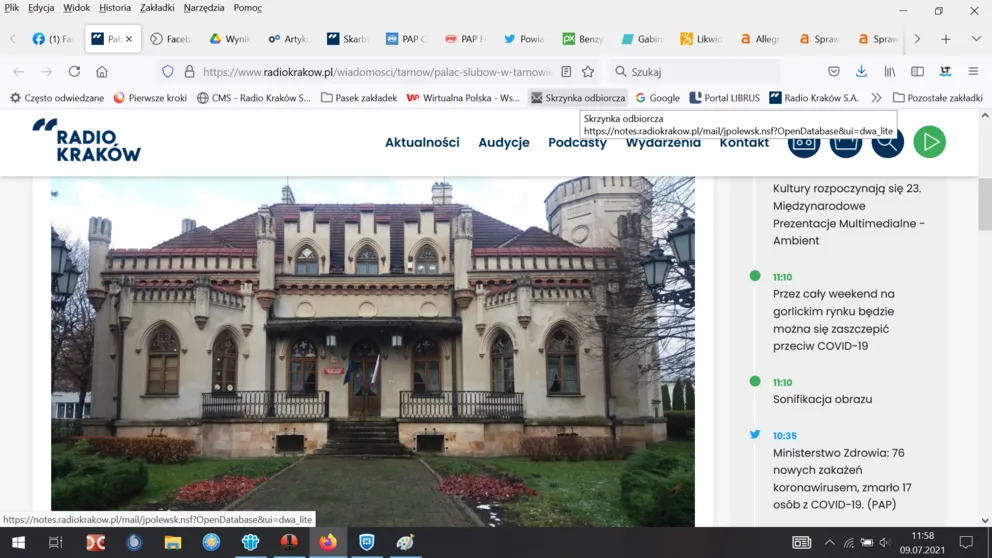Open the Widok menu
Screen dimensions: 992x558
click(x=77, y=8)
